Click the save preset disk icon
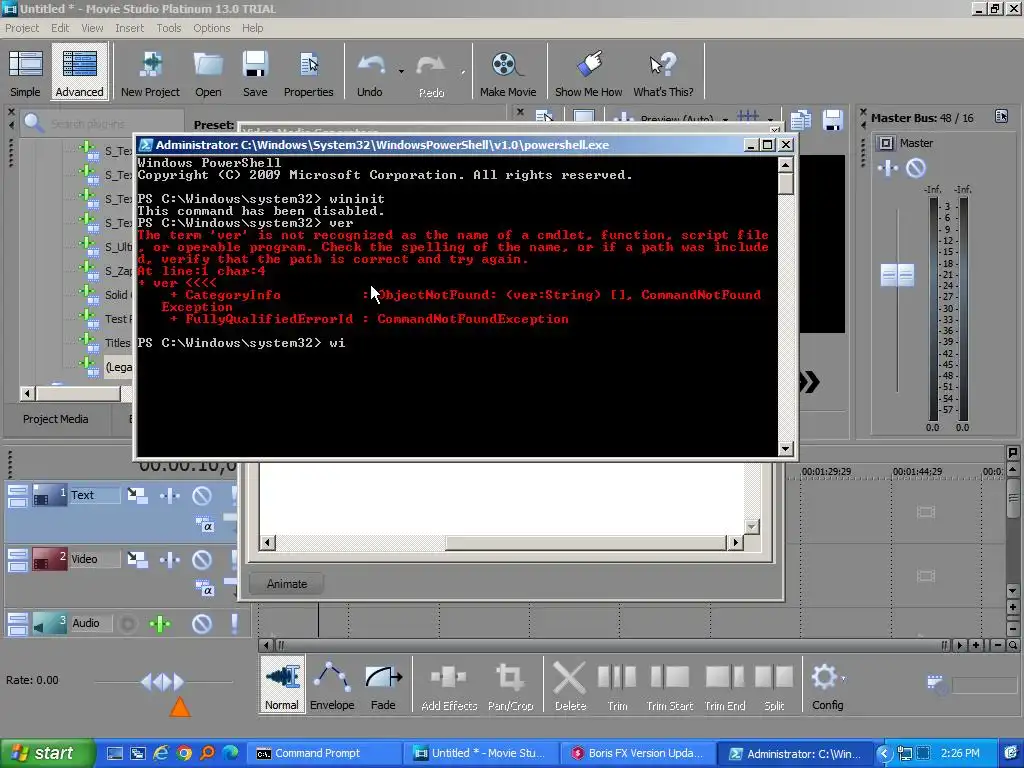This screenshot has width=1024, height=768. click(x=832, y=120)
